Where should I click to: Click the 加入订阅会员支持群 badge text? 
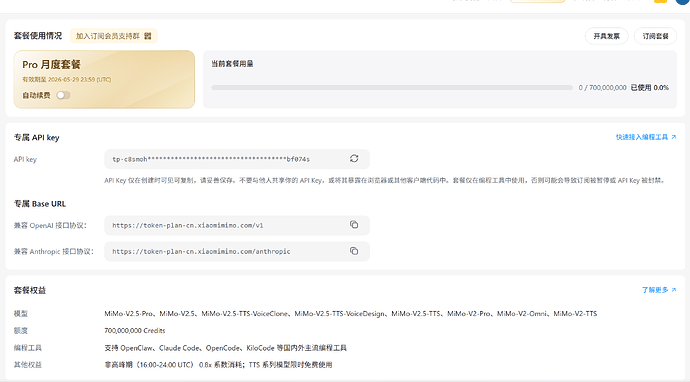107,36
